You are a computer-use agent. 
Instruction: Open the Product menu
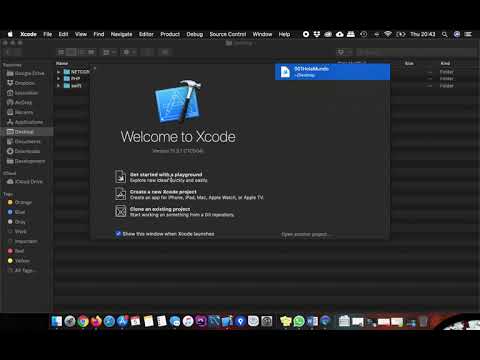click(x=170, y=34)
